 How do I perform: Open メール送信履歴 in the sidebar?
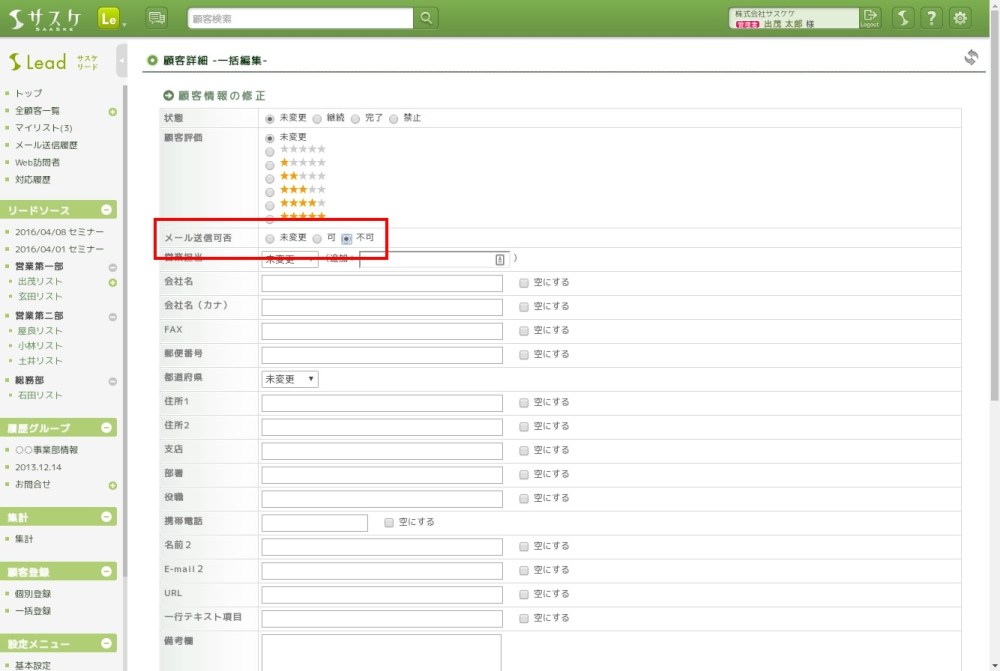pos(46,145)
